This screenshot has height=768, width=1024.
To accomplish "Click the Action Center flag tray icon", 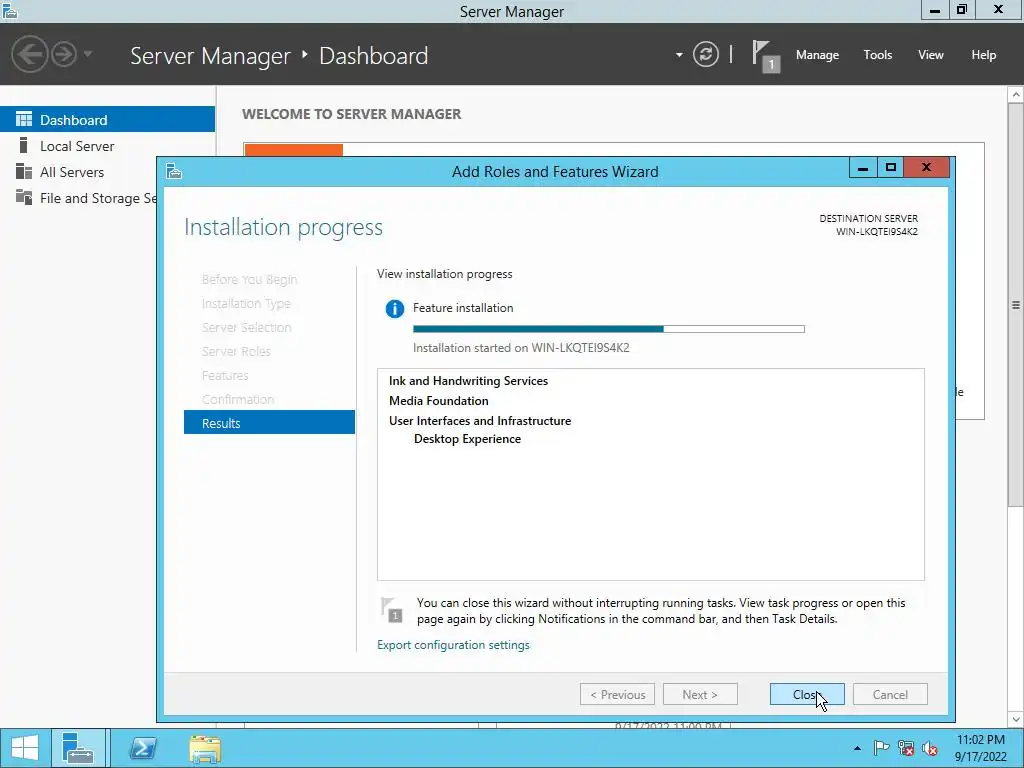I will click(x=881, y=748).
